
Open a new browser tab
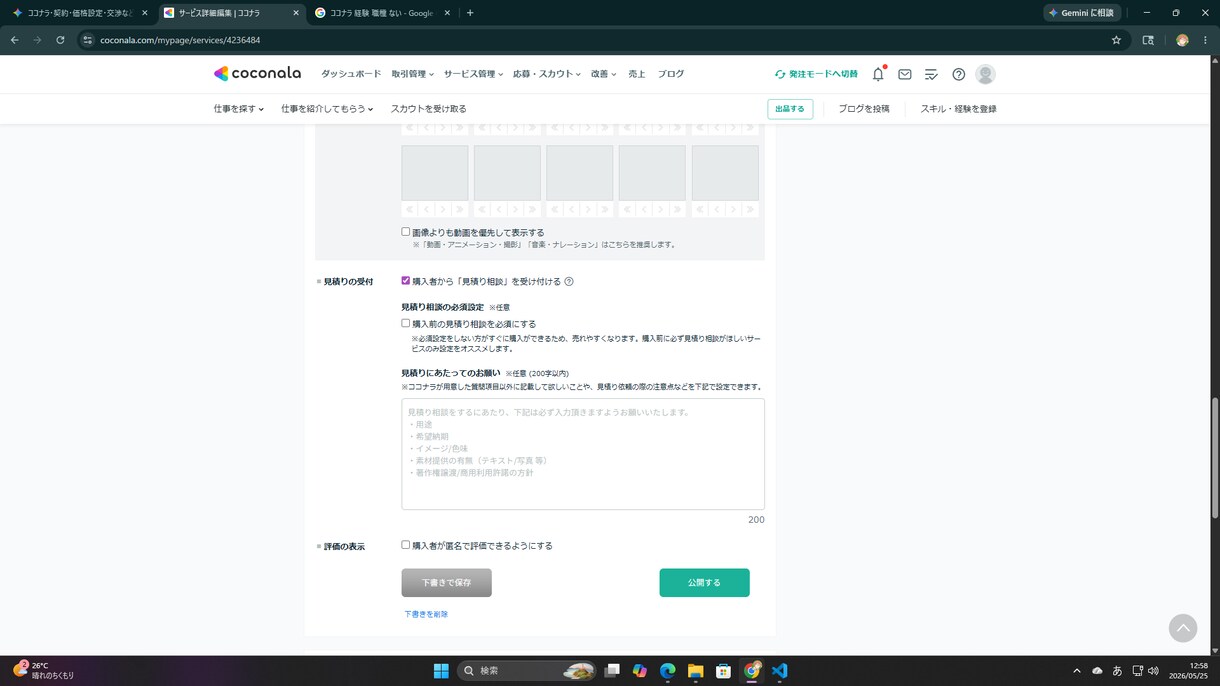pyautogui.click(x=470, y=13)
